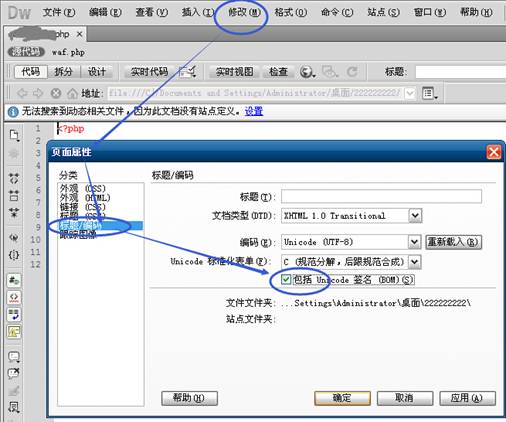506x422 pixels.
Task: Click the refresh icon in document toolbar
Action: point(352,72)
